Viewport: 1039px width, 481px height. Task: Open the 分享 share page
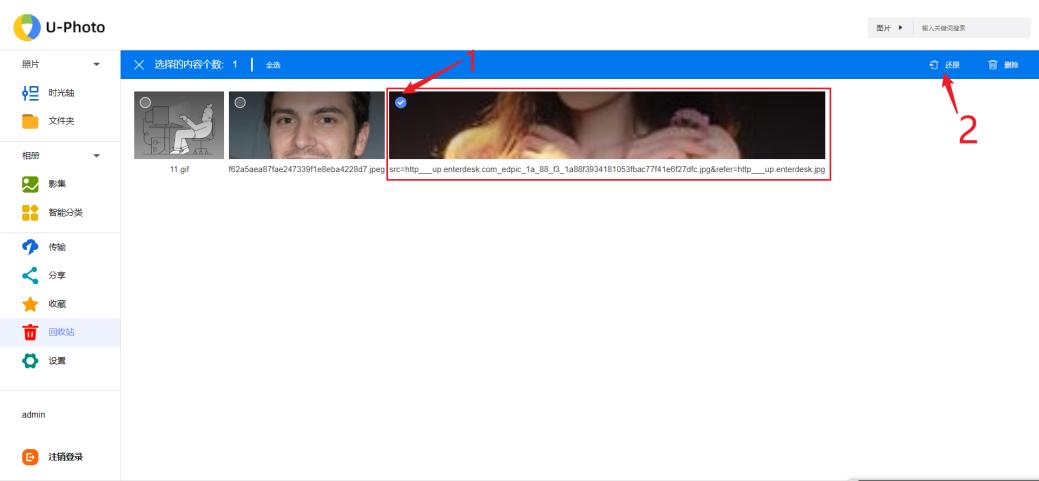point(58,275)
